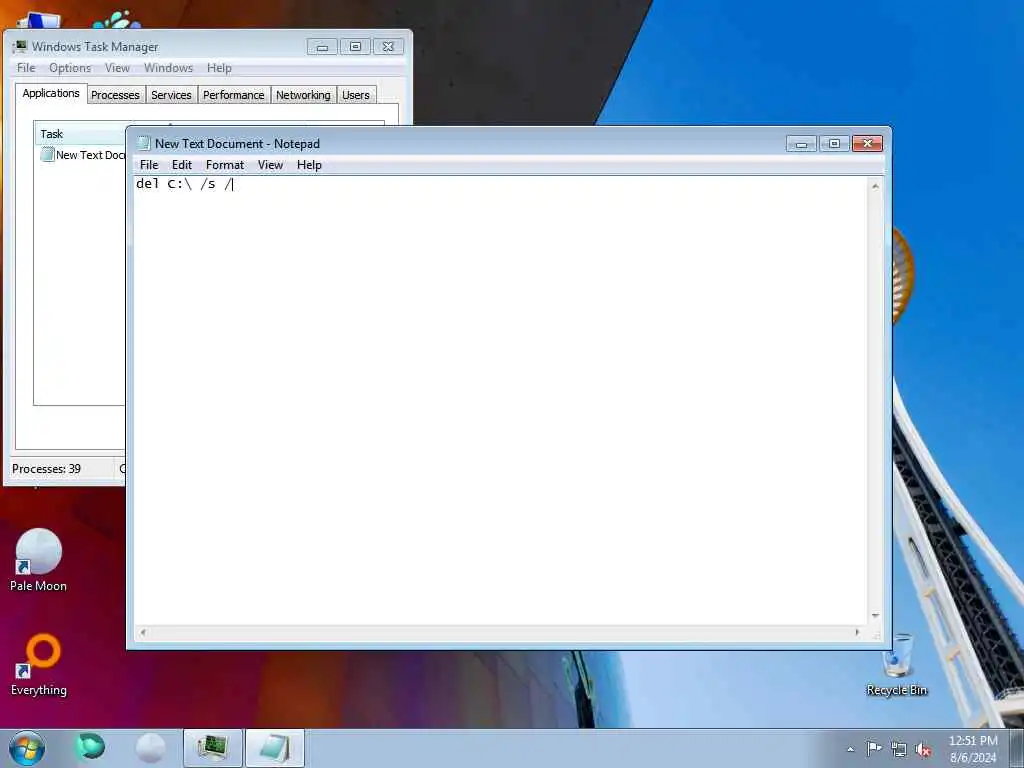Switch to the Performance tab
This screenshot has height=768, width=1024.
[x=234, y=95]
